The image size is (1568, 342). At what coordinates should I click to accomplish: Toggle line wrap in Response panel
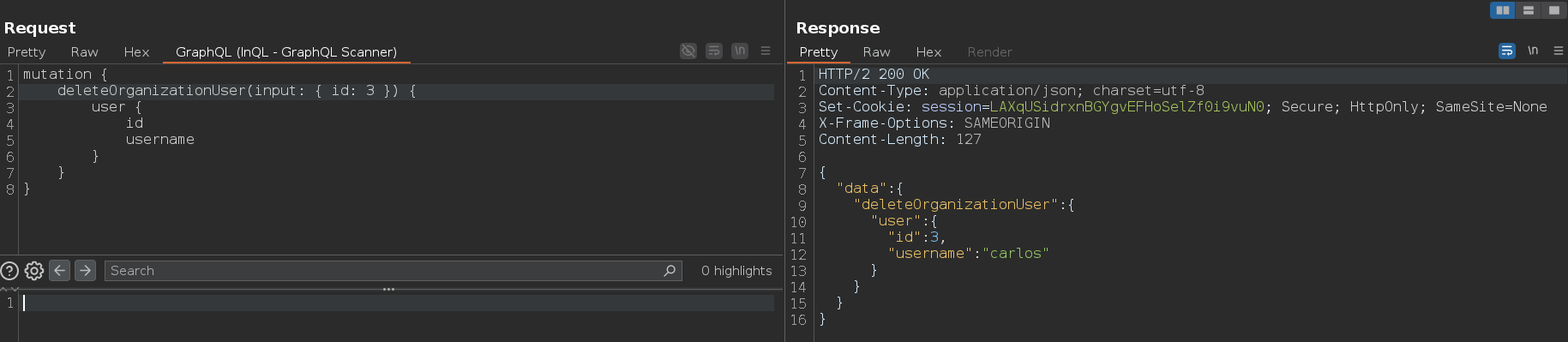tap(1506, 51)
